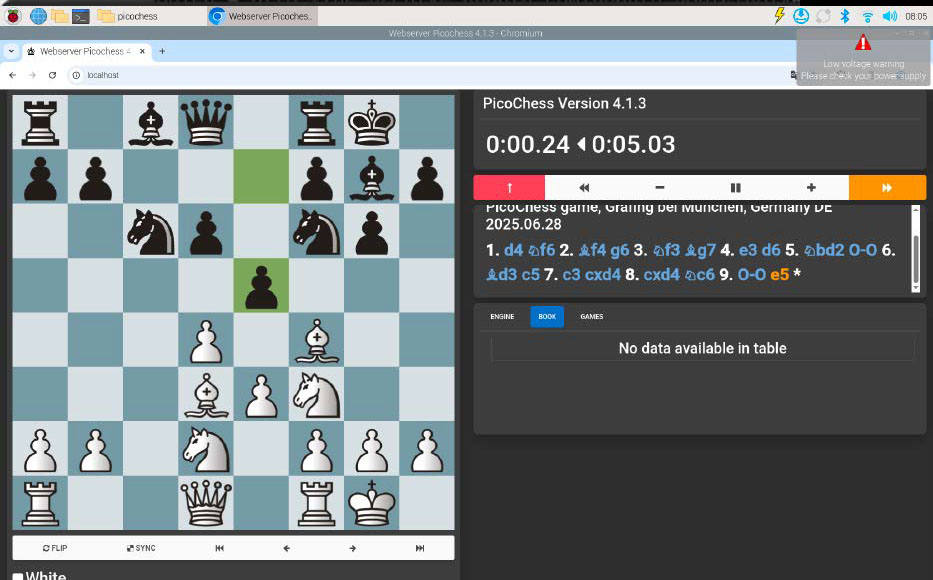Click the localhost address bar
933x580 pixels.
(x=101, y=74)
